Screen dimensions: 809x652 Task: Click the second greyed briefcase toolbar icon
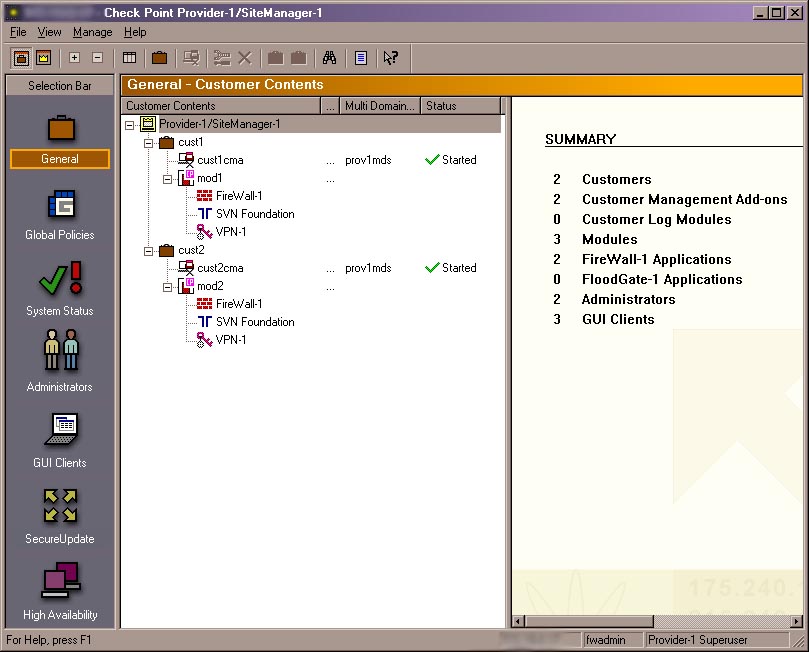pos(299,58)
